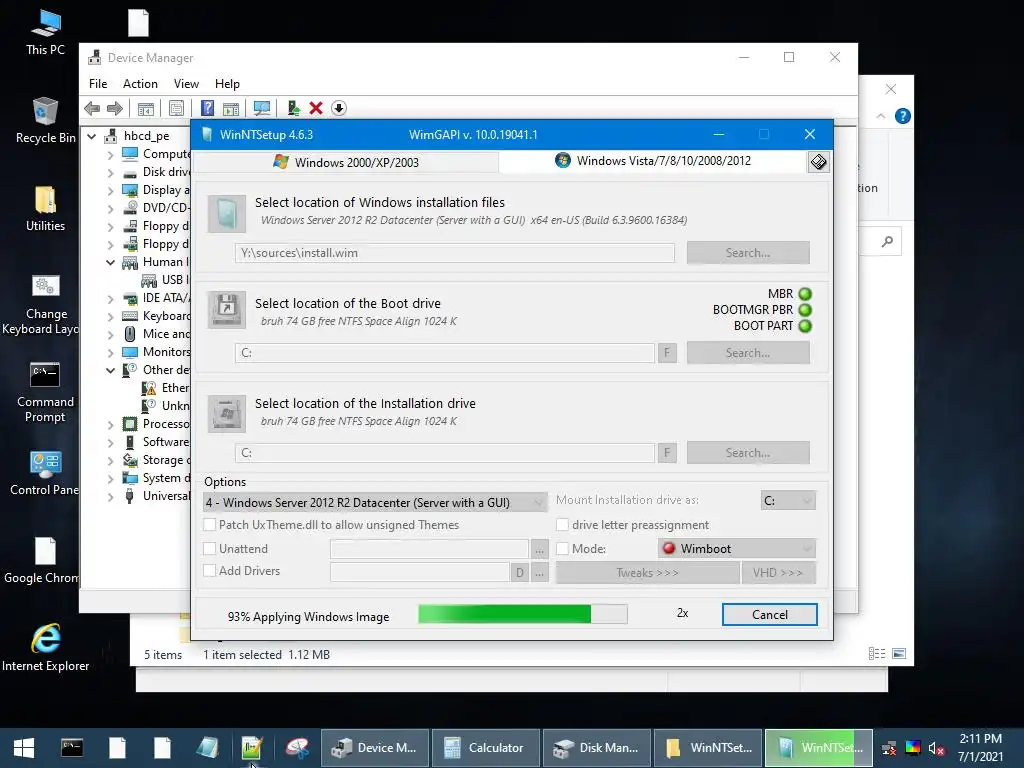
Task: Toggle the console tree pane toolbar icon
Action: pyautogui.click(x=146, y=108)
